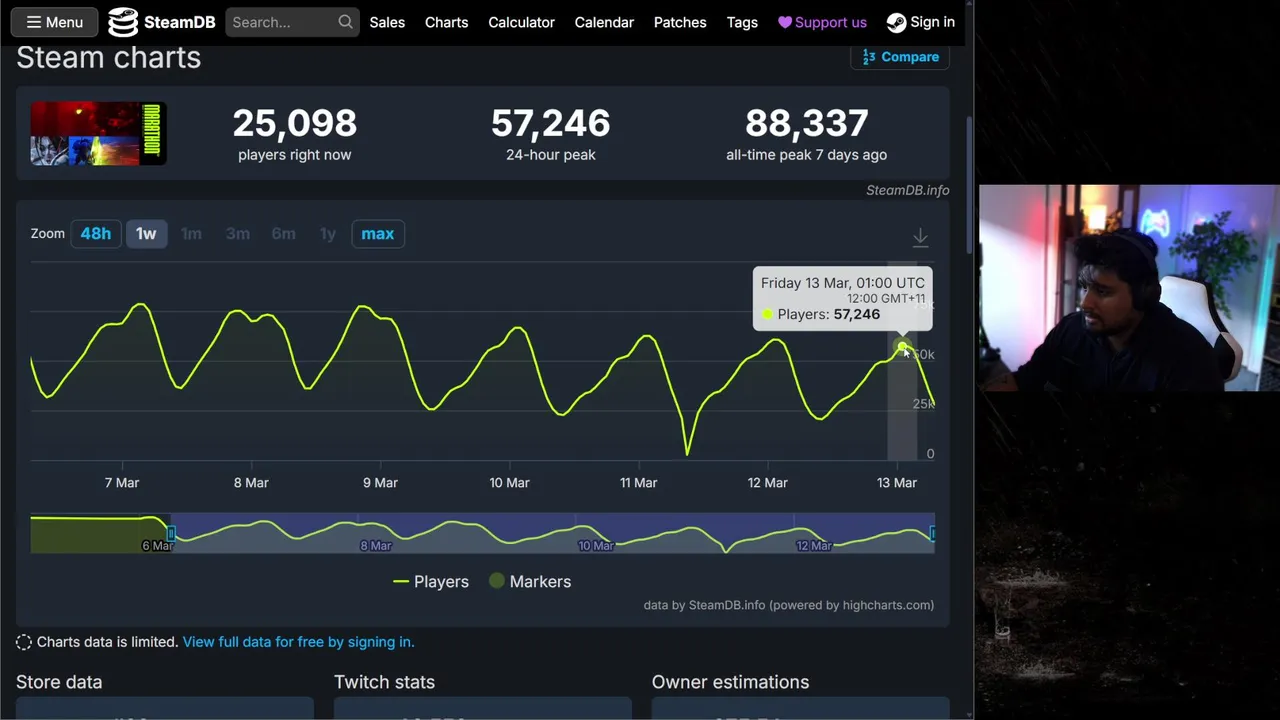Select the 48h zoom range
This screenshot has height=720, width=1280.
(x=96, y=234)
